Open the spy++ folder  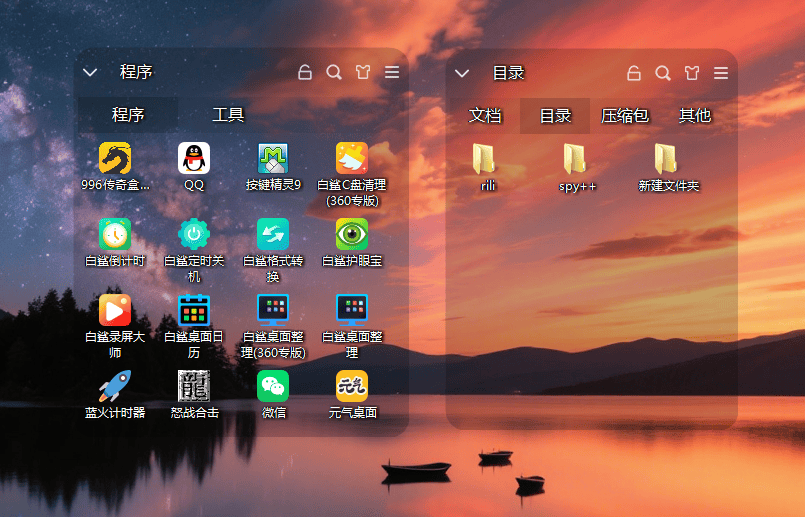point(574,159)
